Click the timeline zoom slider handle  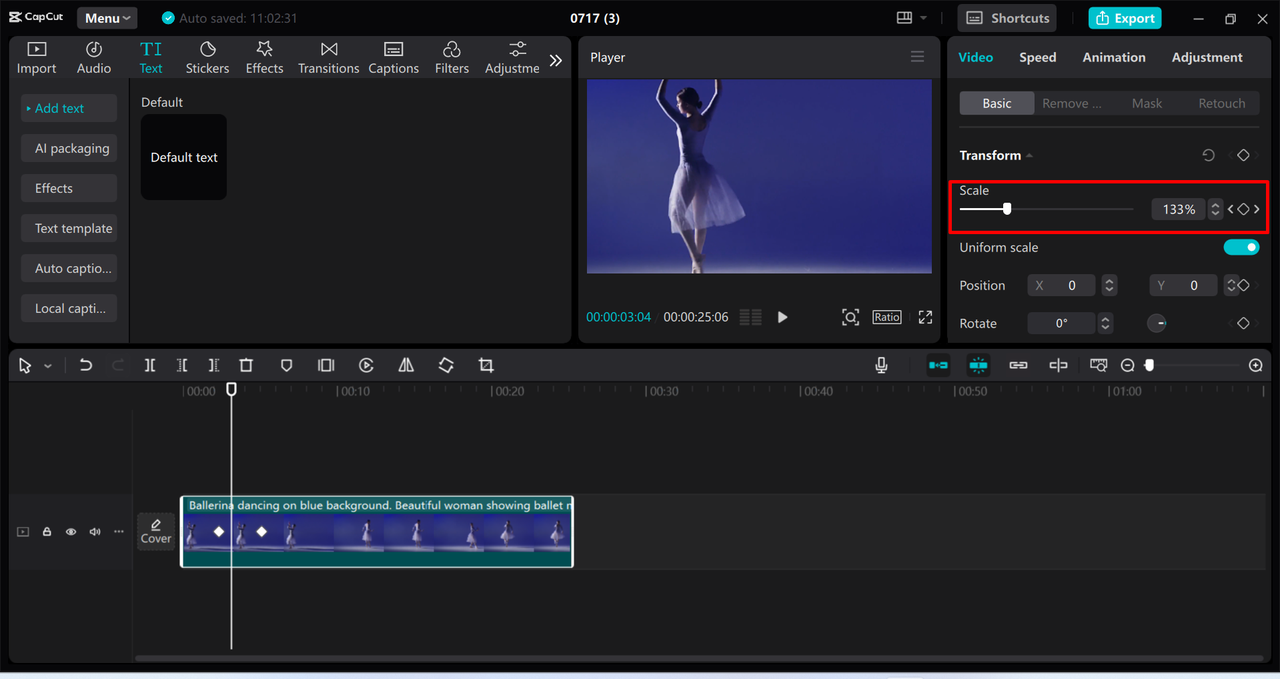[x=1149, y=366]
